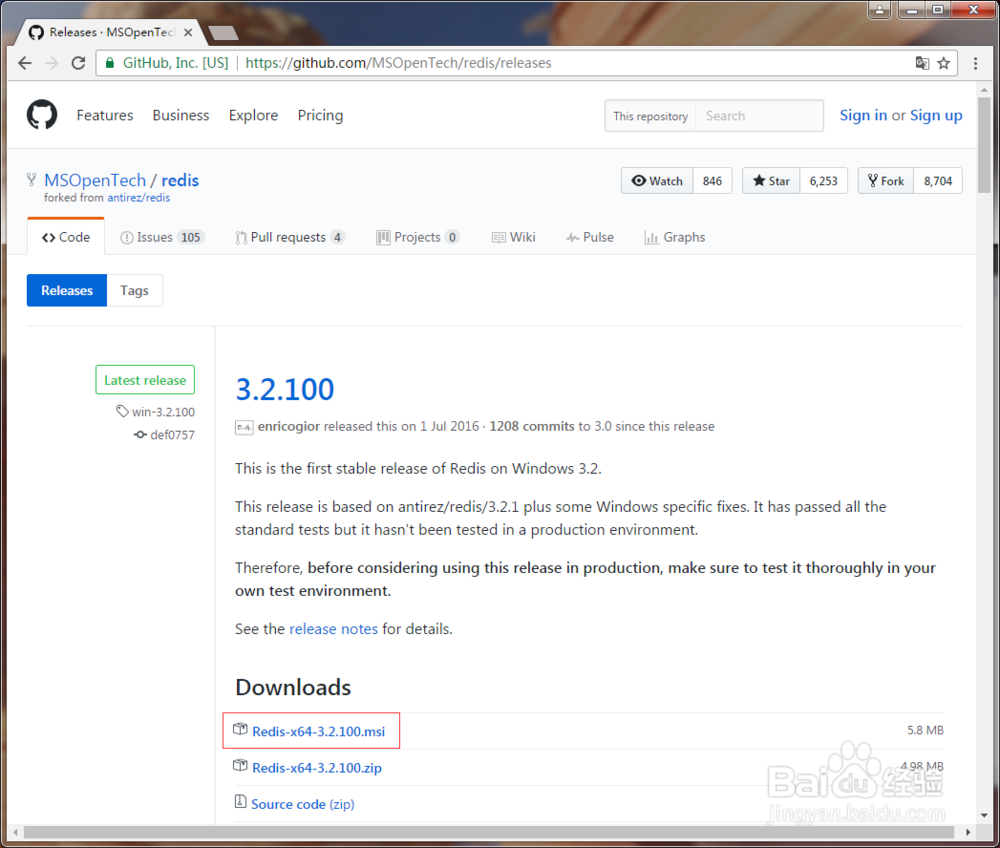Image resolution: width=1000 pixels, height=848 pixels.
Task: Click the horizontal scrollbar thumb
Action: pos(489,832)
